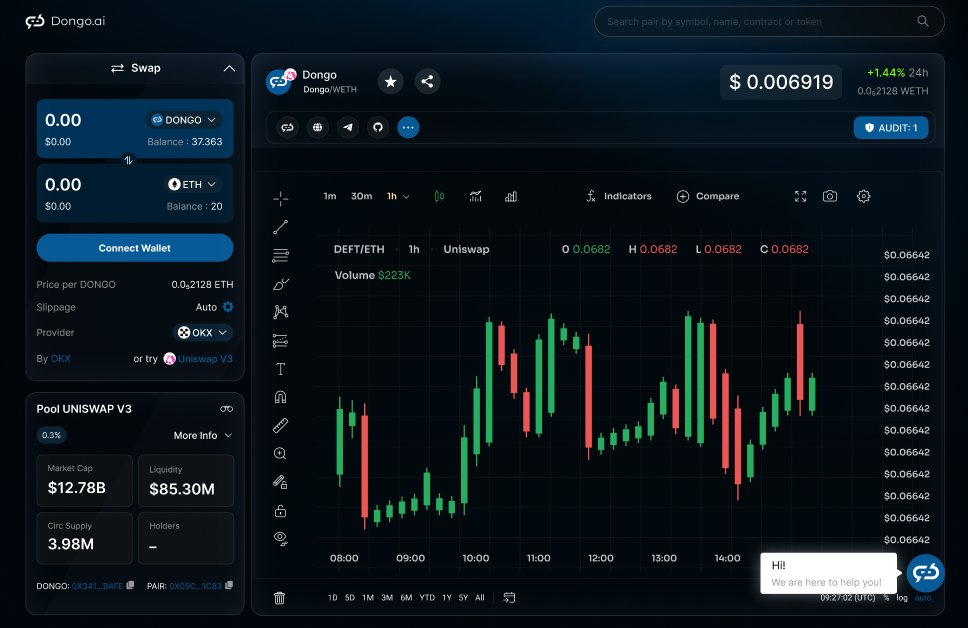968x628 pixels.
Task: Expand More Info in the pool panel
Action: [202, 435]
